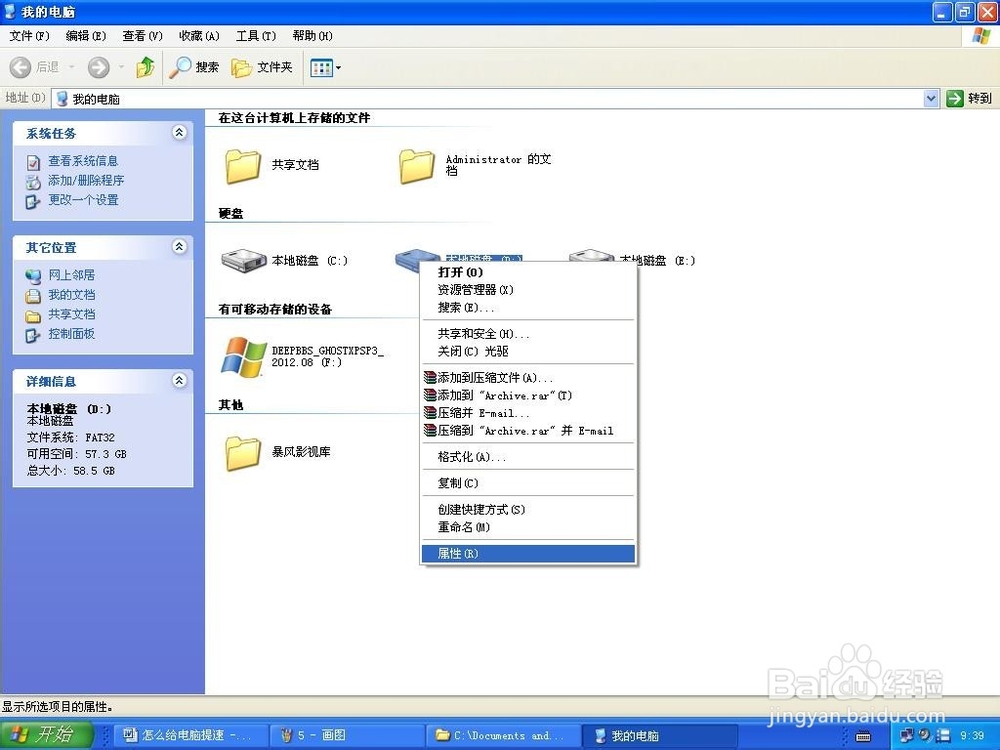This screenshot has width=1000, height=750.
Task: Choose 复制(C) in context menu
Action: point(528,483)
